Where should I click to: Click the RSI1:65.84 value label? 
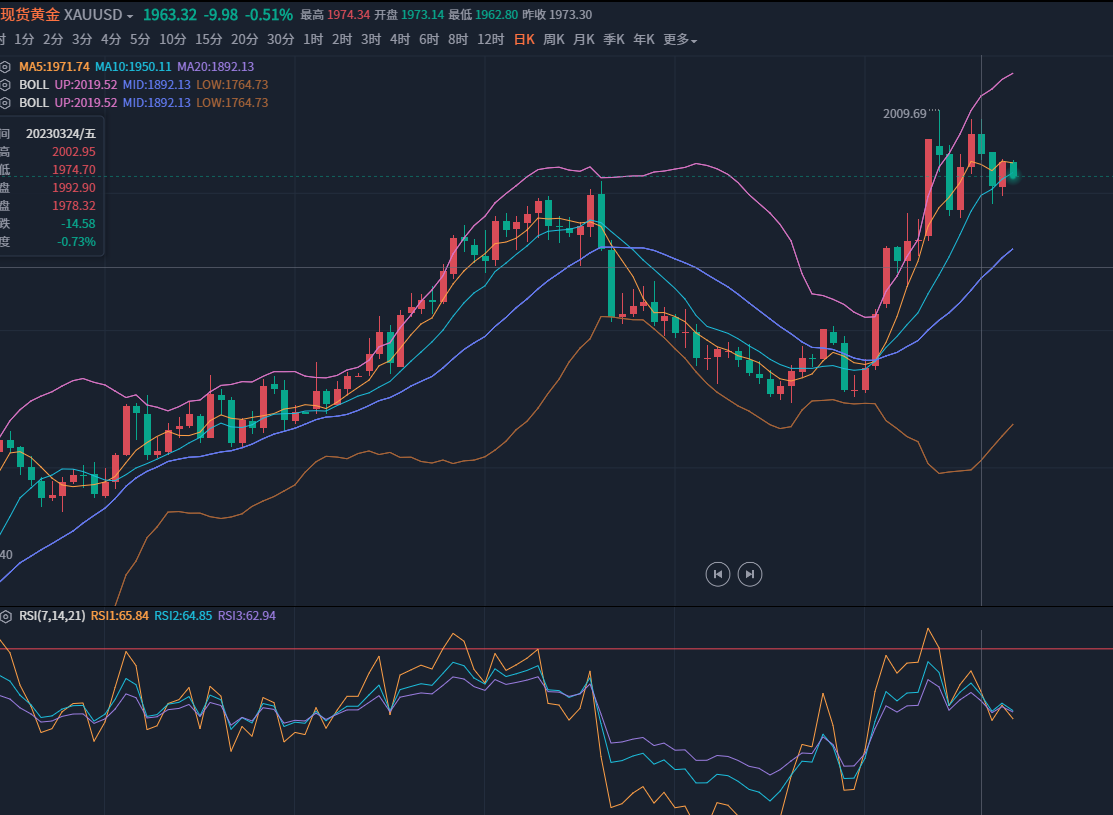(x=120, y=616)
